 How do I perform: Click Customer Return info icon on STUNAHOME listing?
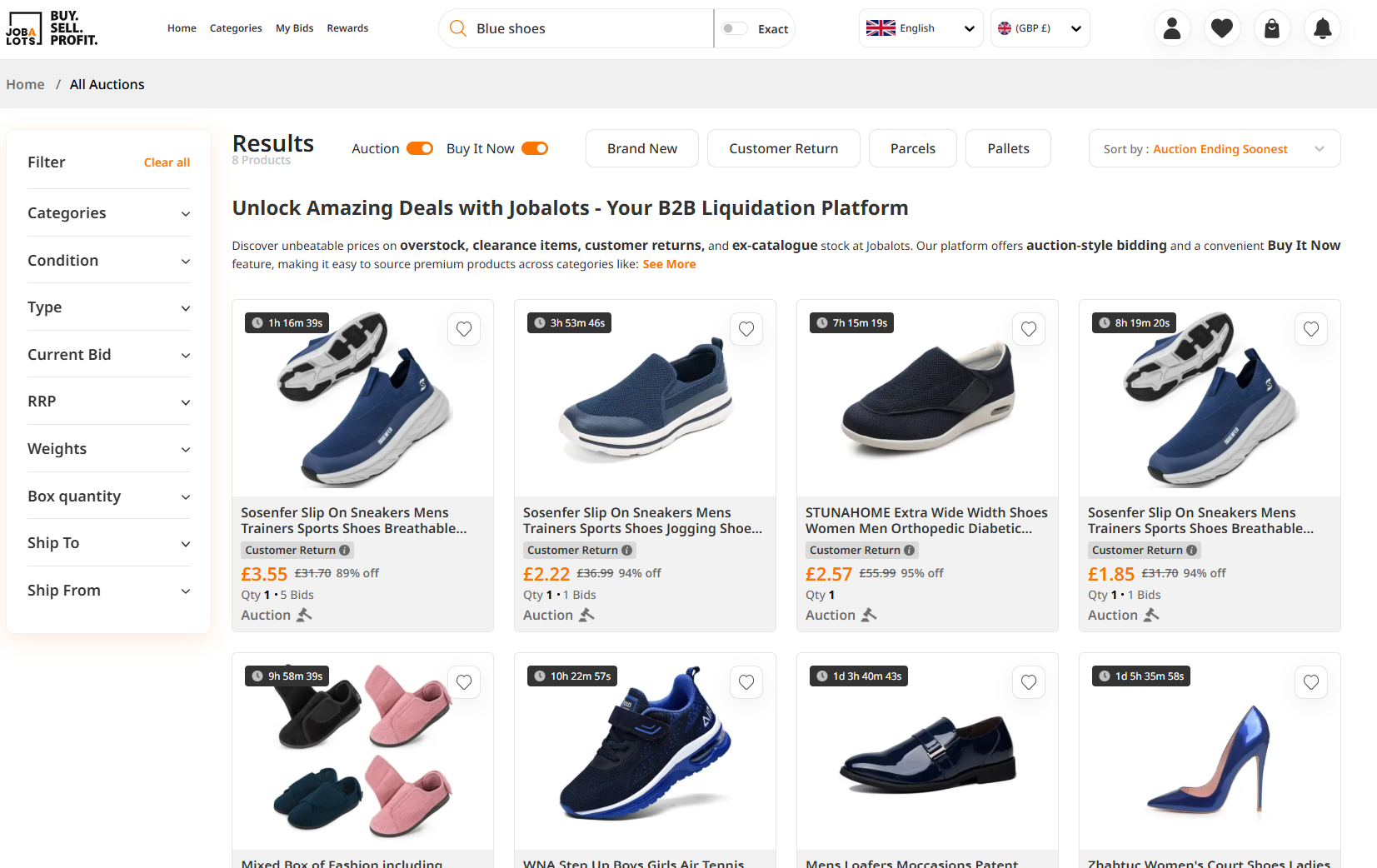[x=909, y=551]
